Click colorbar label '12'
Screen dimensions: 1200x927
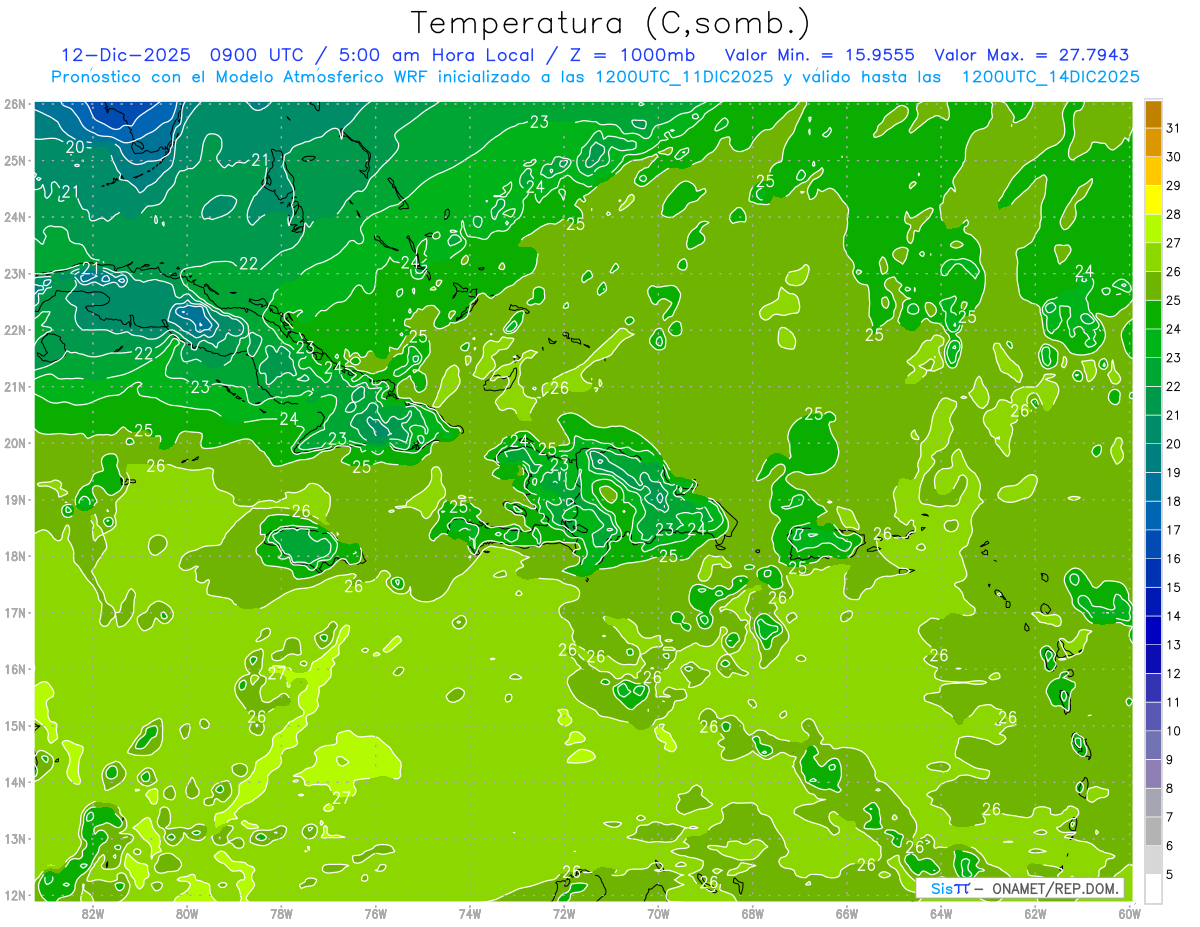click(1174, 674)
